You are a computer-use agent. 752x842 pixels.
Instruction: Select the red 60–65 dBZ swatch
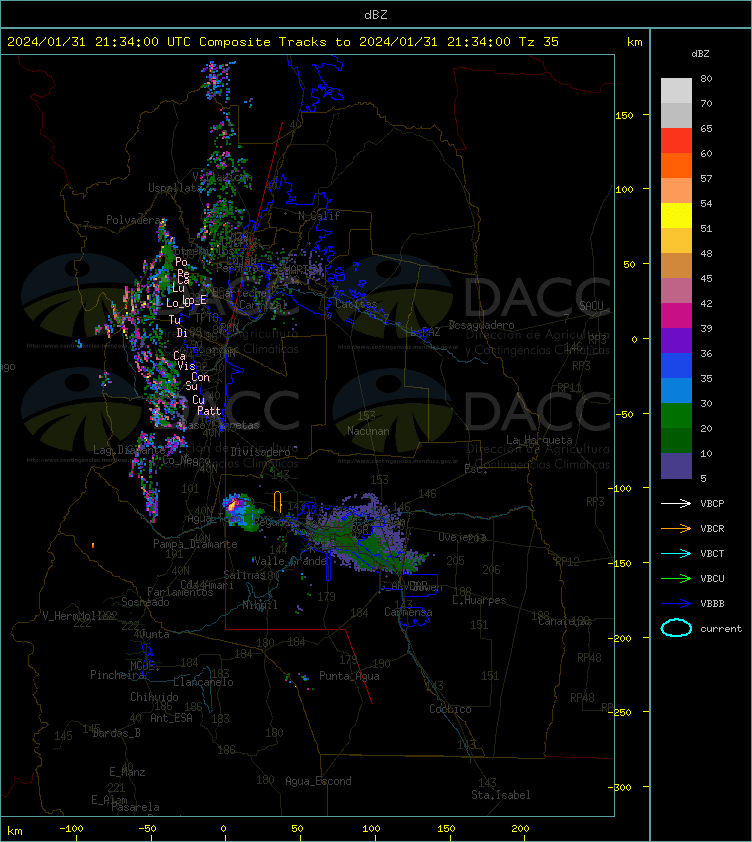coord(676,141)
